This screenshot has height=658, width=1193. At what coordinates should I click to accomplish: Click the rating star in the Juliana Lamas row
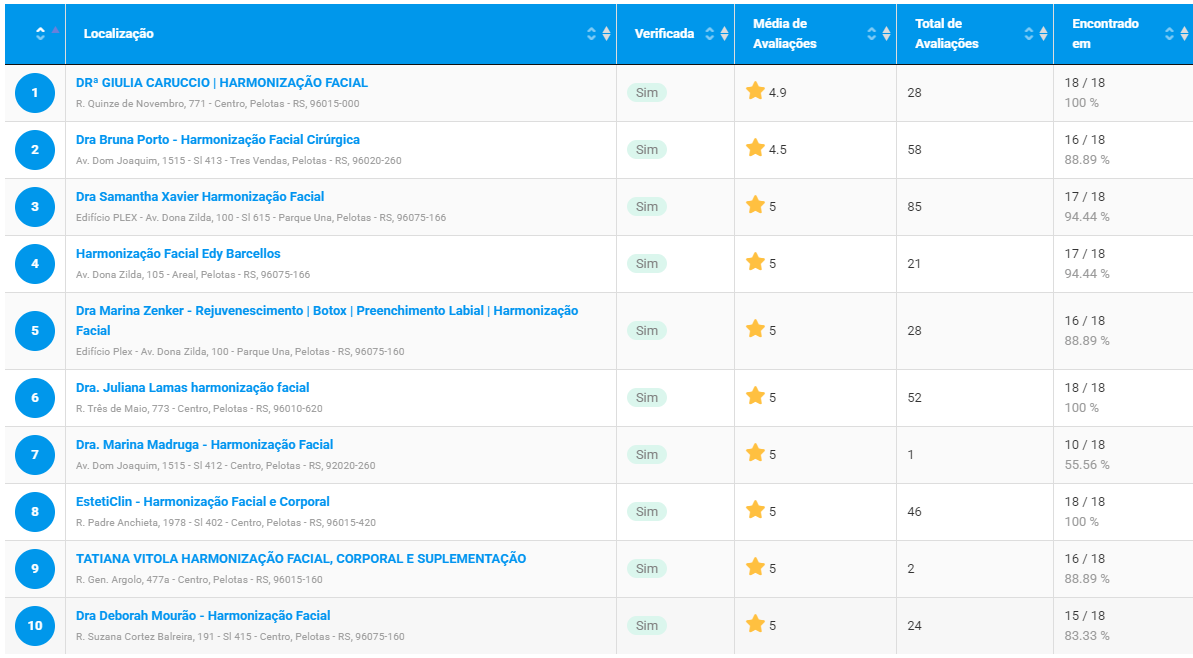click(x=756, y=396)
